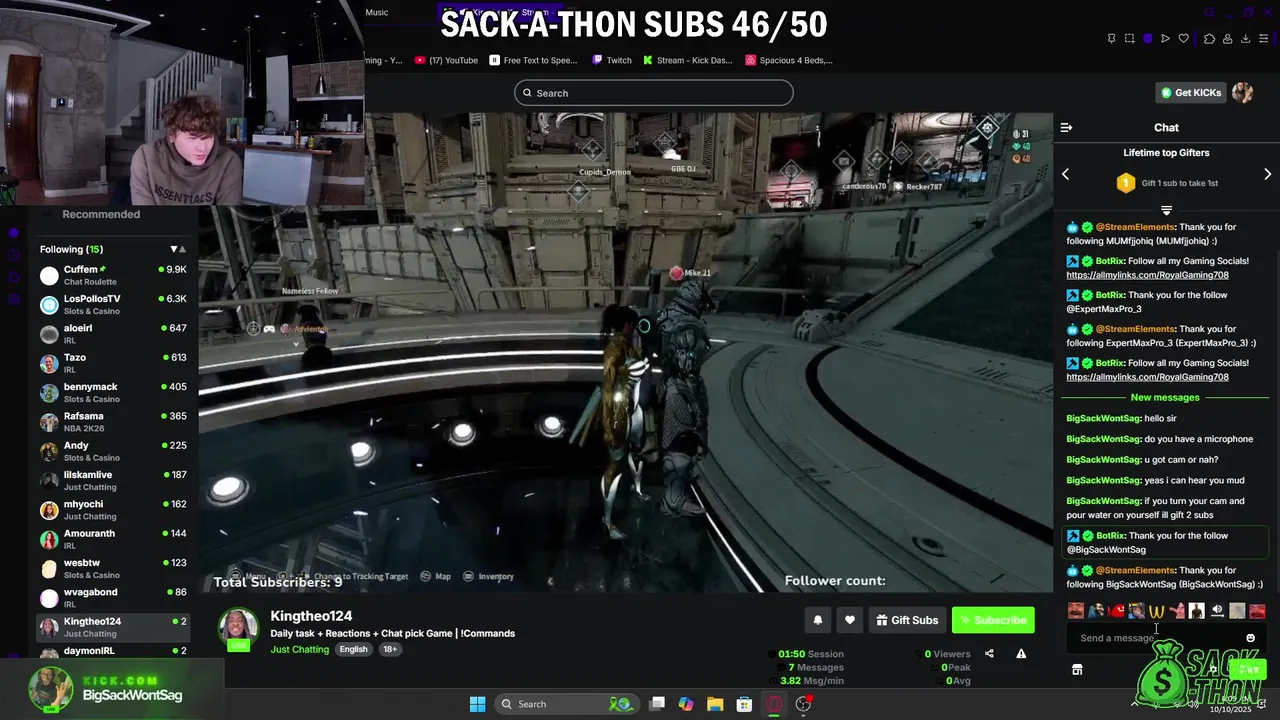Click the warning report triangle icon
The image size is (1280, 720).
(1021, 654)
